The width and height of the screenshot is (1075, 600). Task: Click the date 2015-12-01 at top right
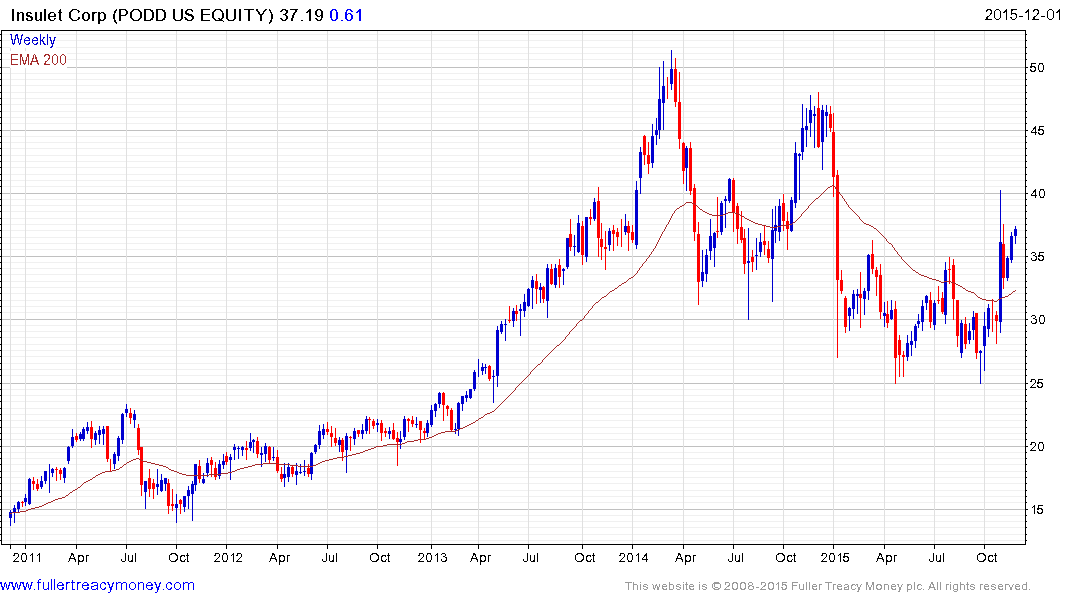tap(1023, 15)
